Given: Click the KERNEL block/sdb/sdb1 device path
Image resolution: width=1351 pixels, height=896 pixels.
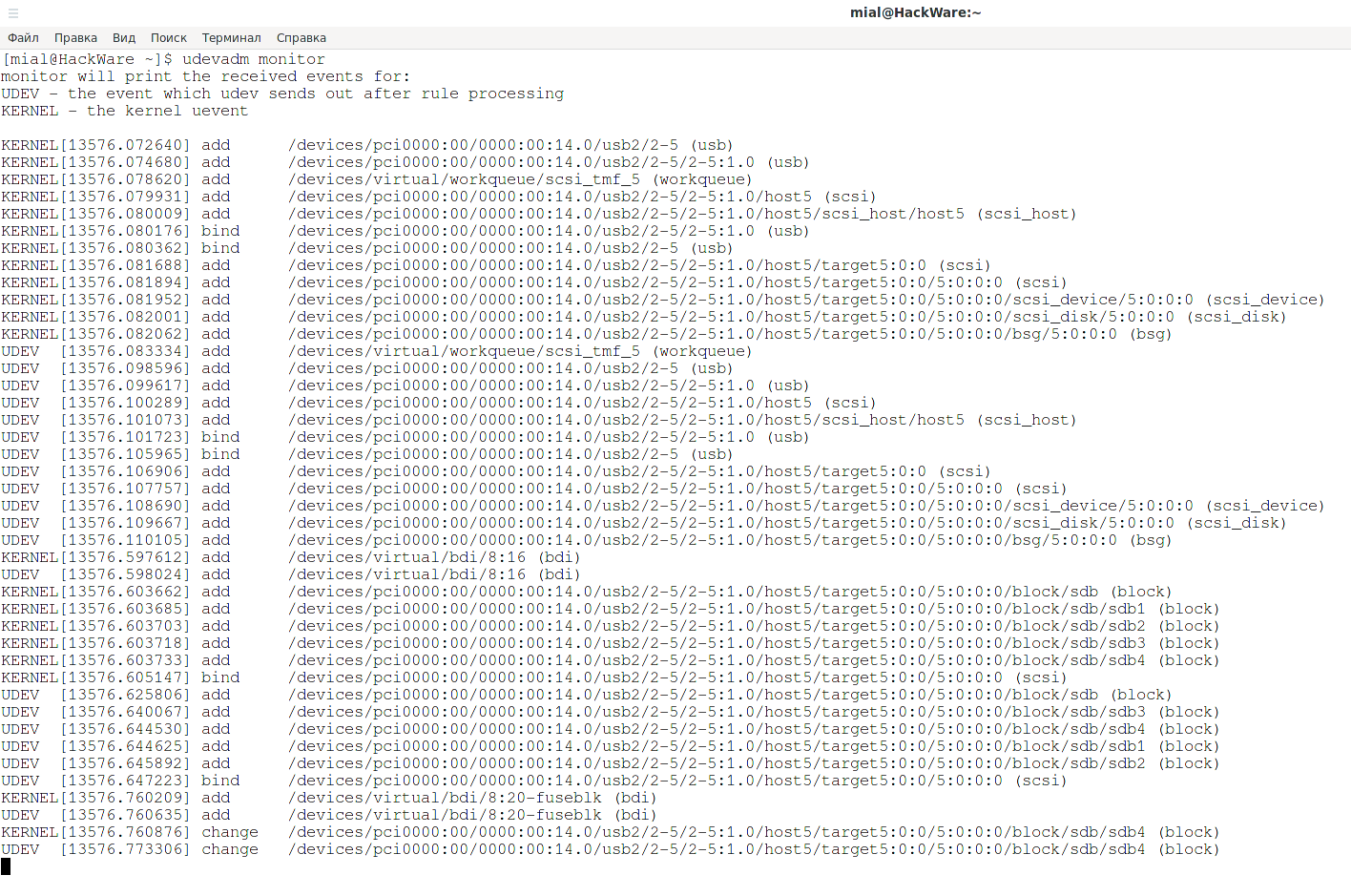Looking at the screenshot, I should (x=716, y=609).
